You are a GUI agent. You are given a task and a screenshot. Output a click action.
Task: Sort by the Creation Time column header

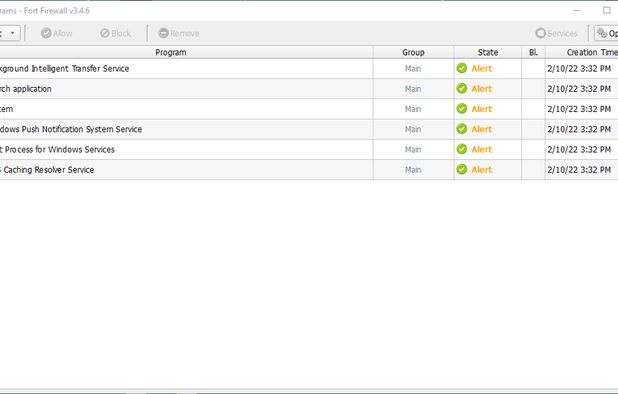(582, 52)
